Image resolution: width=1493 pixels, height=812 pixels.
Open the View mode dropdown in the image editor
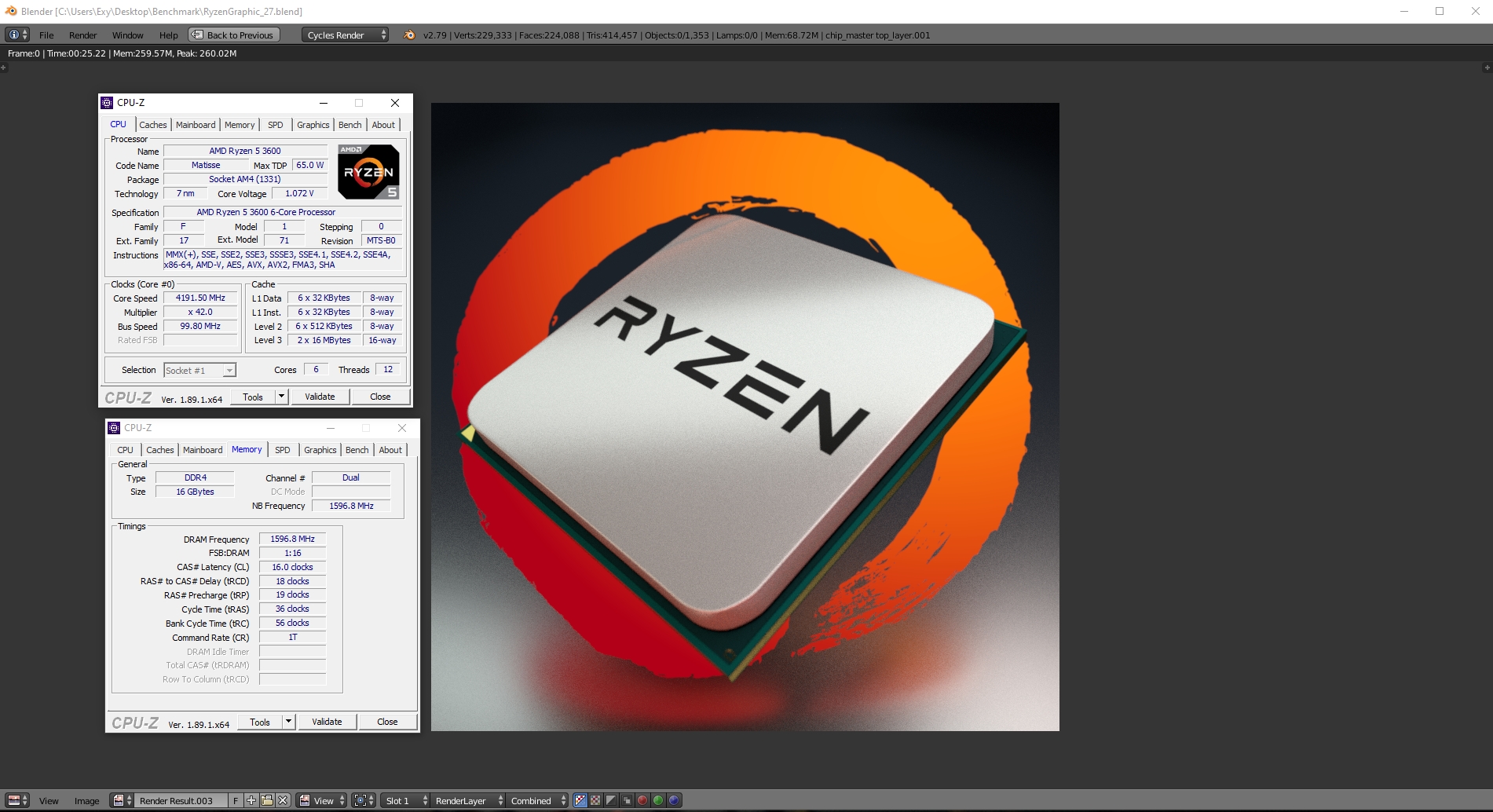click(322, 800)
